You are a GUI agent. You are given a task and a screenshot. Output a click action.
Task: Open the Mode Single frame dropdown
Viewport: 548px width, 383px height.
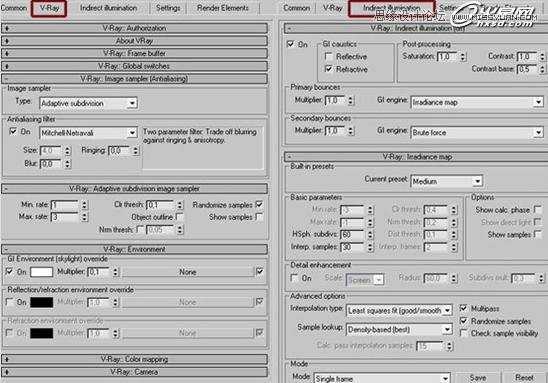(382, 378)
